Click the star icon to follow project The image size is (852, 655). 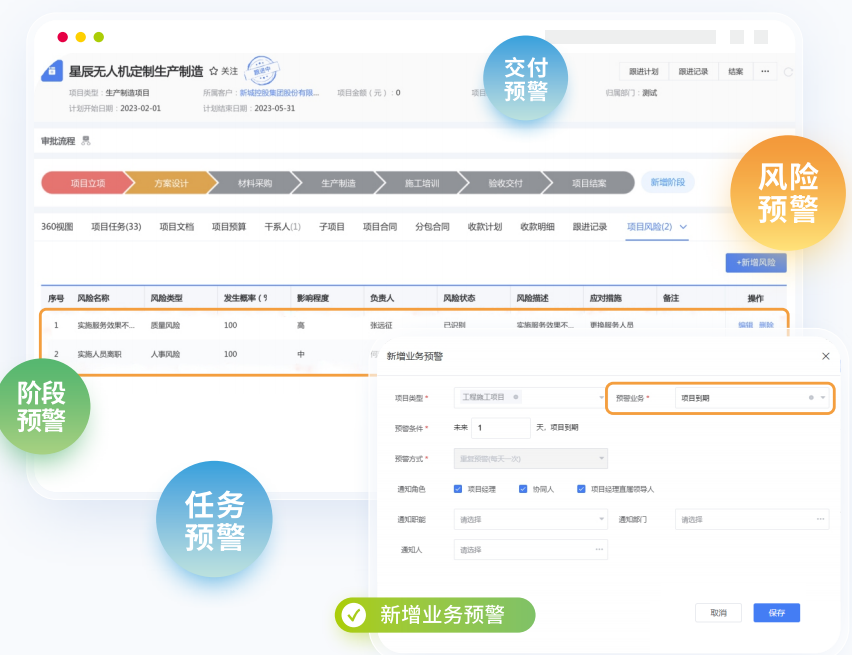[214, 71]
